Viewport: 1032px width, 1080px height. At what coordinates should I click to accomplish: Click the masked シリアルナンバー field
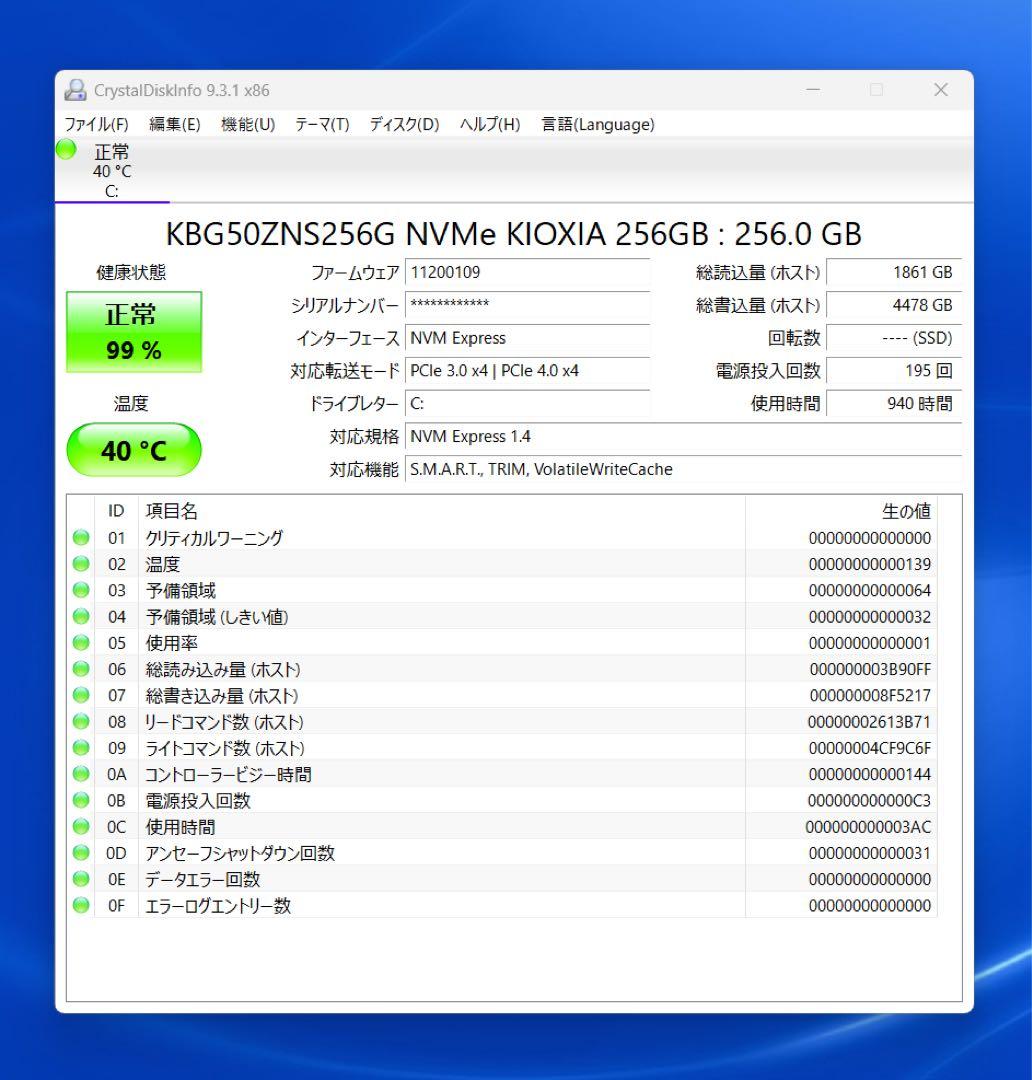[x=528, y=306]
